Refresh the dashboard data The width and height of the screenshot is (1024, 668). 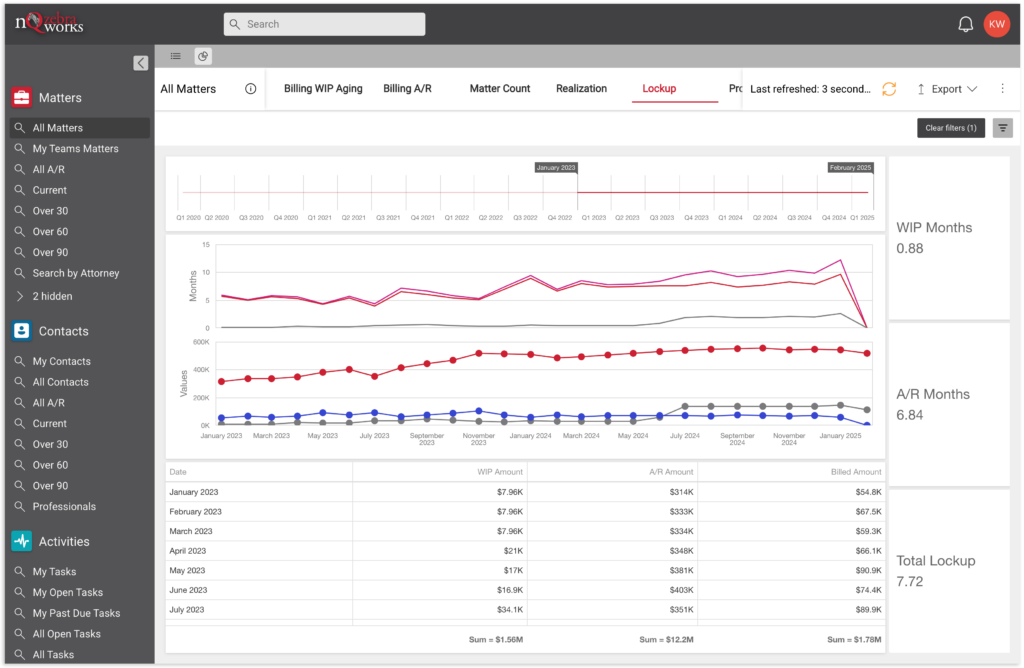pyautogui.click(x=888, y=89)
